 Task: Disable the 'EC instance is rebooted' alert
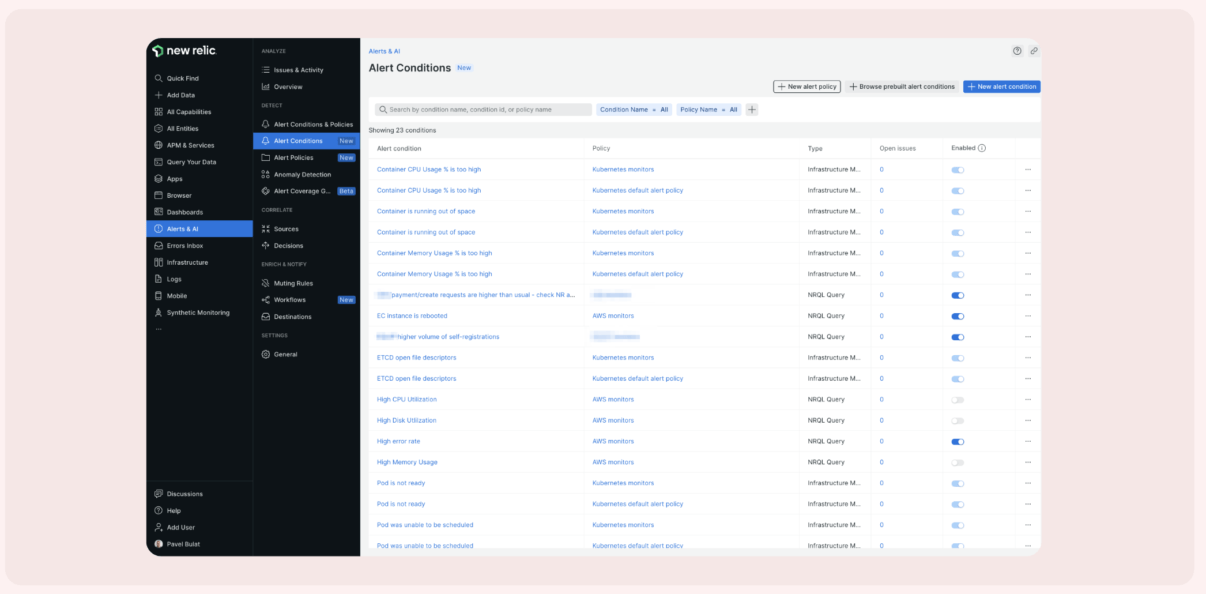click(957, 315)
